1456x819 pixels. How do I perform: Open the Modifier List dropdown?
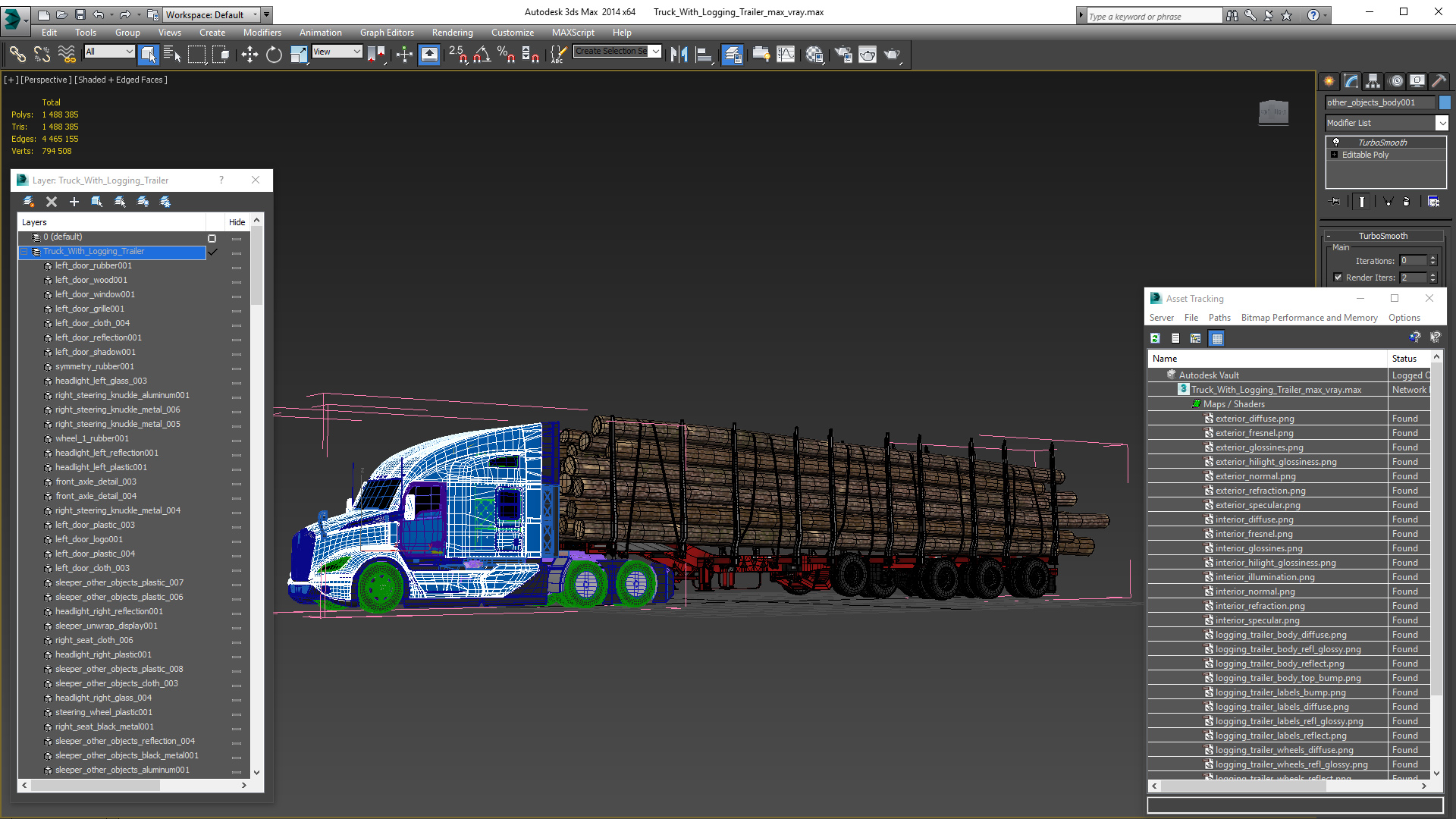coord(1442,123)
